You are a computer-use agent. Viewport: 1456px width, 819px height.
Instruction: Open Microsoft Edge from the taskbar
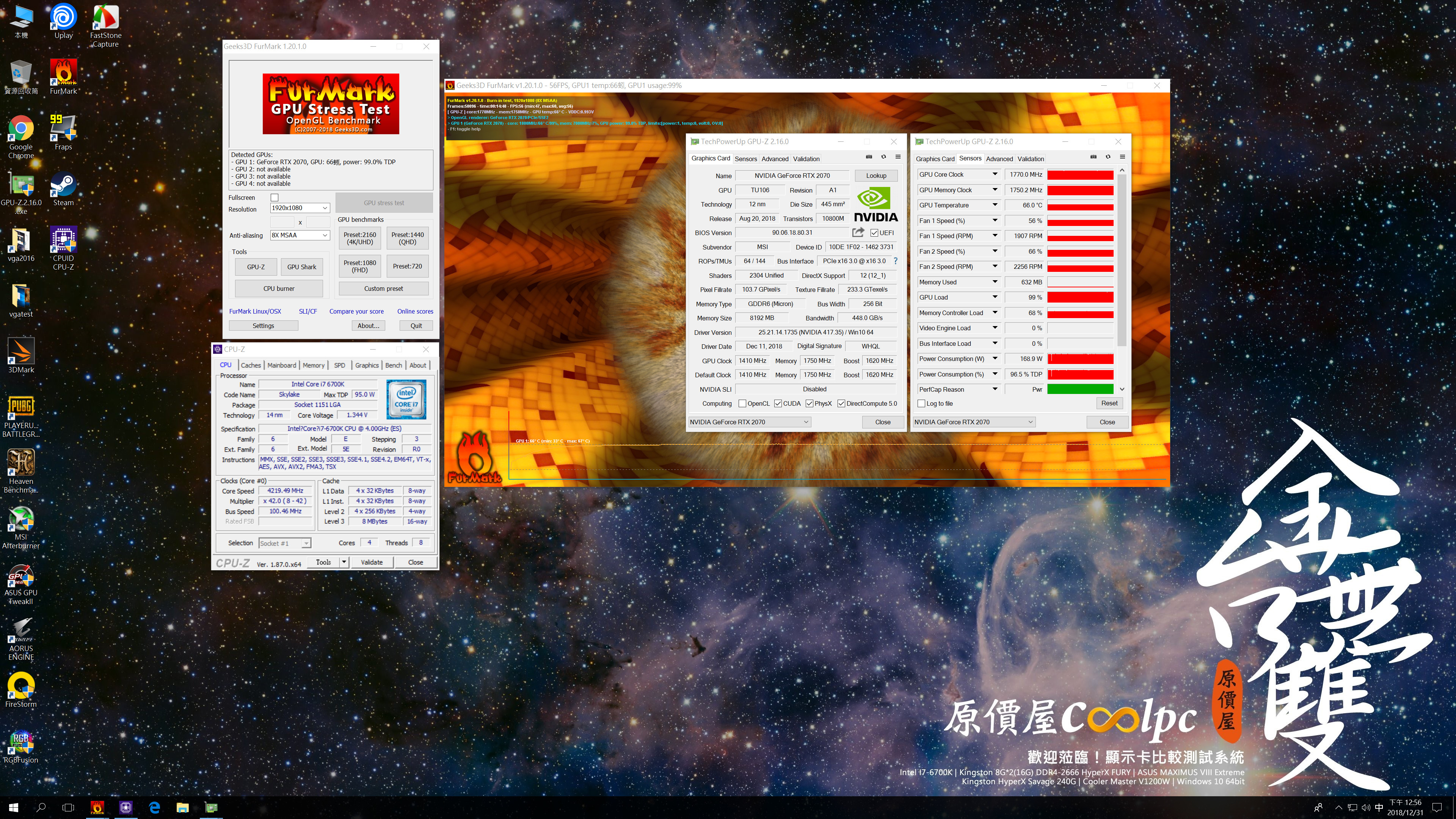(x=154, y=807)
